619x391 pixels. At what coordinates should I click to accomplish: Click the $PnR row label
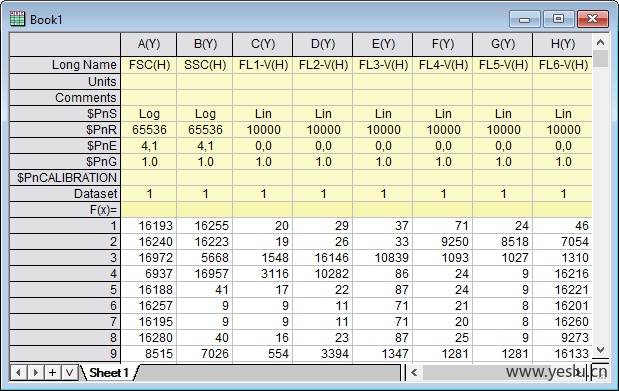tap(65, 130)
